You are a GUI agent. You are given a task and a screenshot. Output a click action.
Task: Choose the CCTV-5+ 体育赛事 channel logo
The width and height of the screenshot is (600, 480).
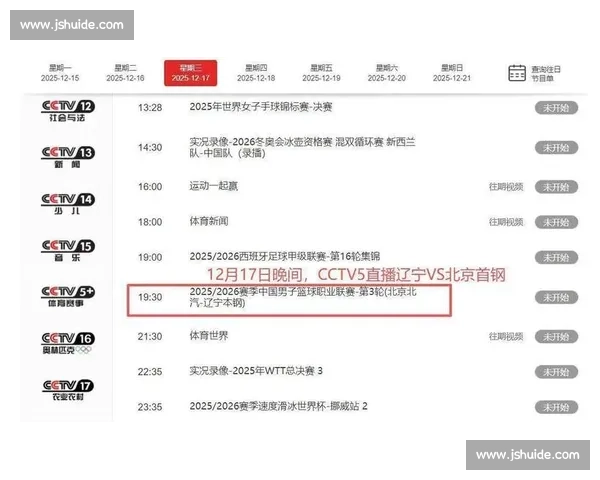tap(68, 297)
